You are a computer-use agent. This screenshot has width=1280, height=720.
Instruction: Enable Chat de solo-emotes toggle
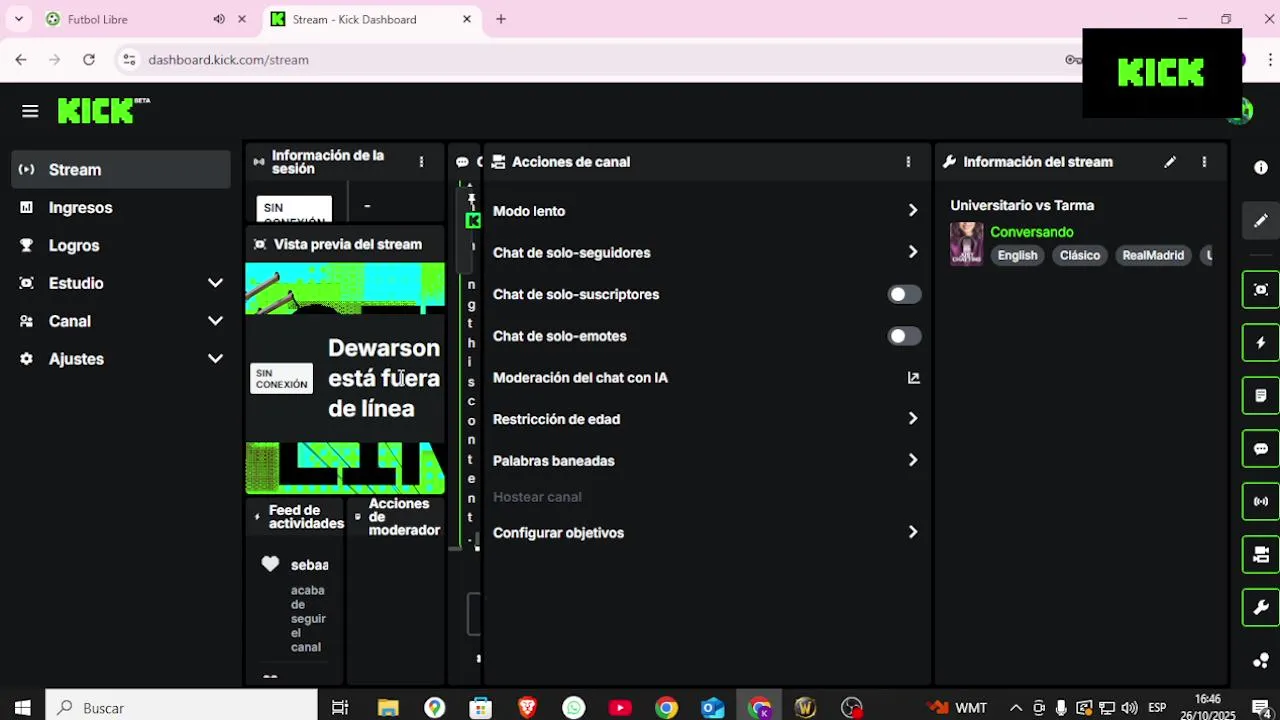[x=904, y=336]
